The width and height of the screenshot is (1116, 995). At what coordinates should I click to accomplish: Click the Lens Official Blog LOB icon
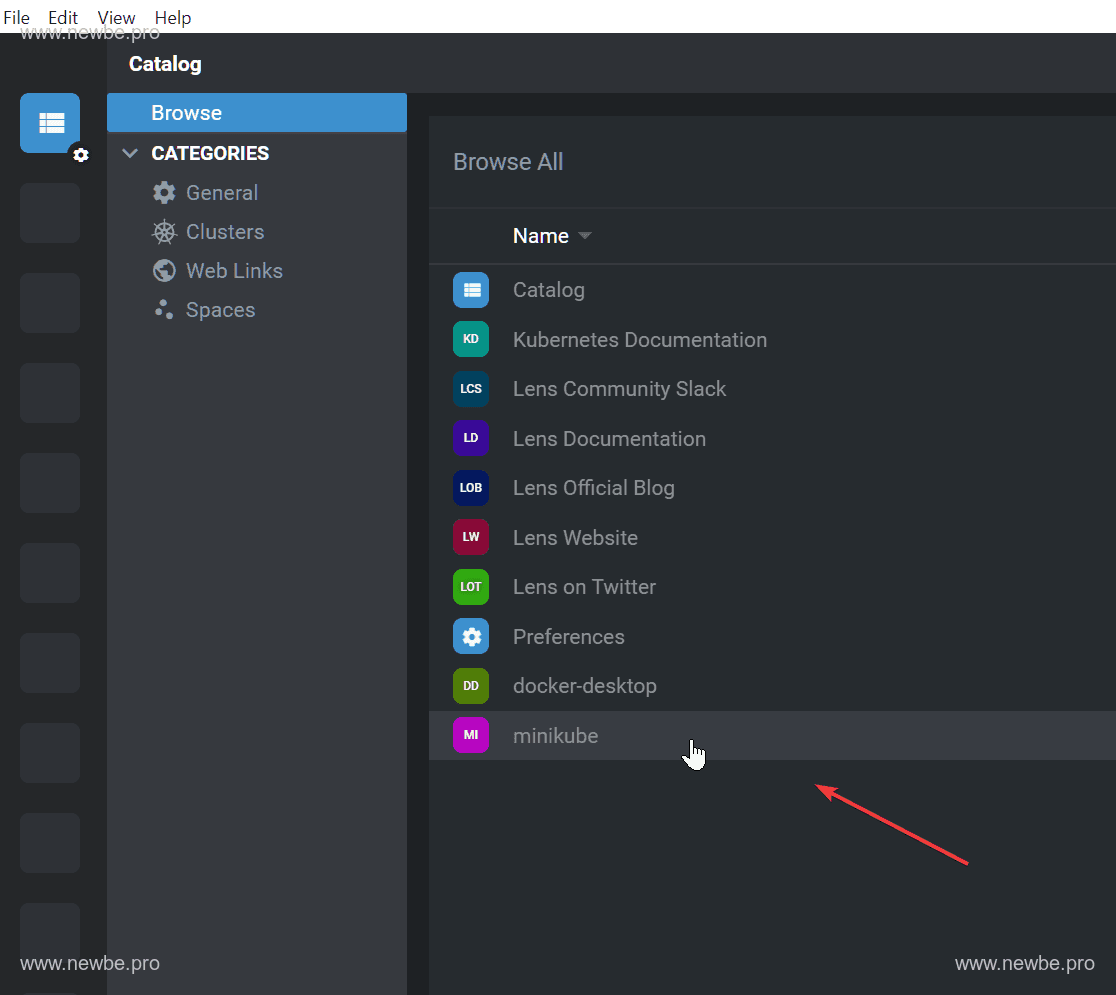pos(471,488)
